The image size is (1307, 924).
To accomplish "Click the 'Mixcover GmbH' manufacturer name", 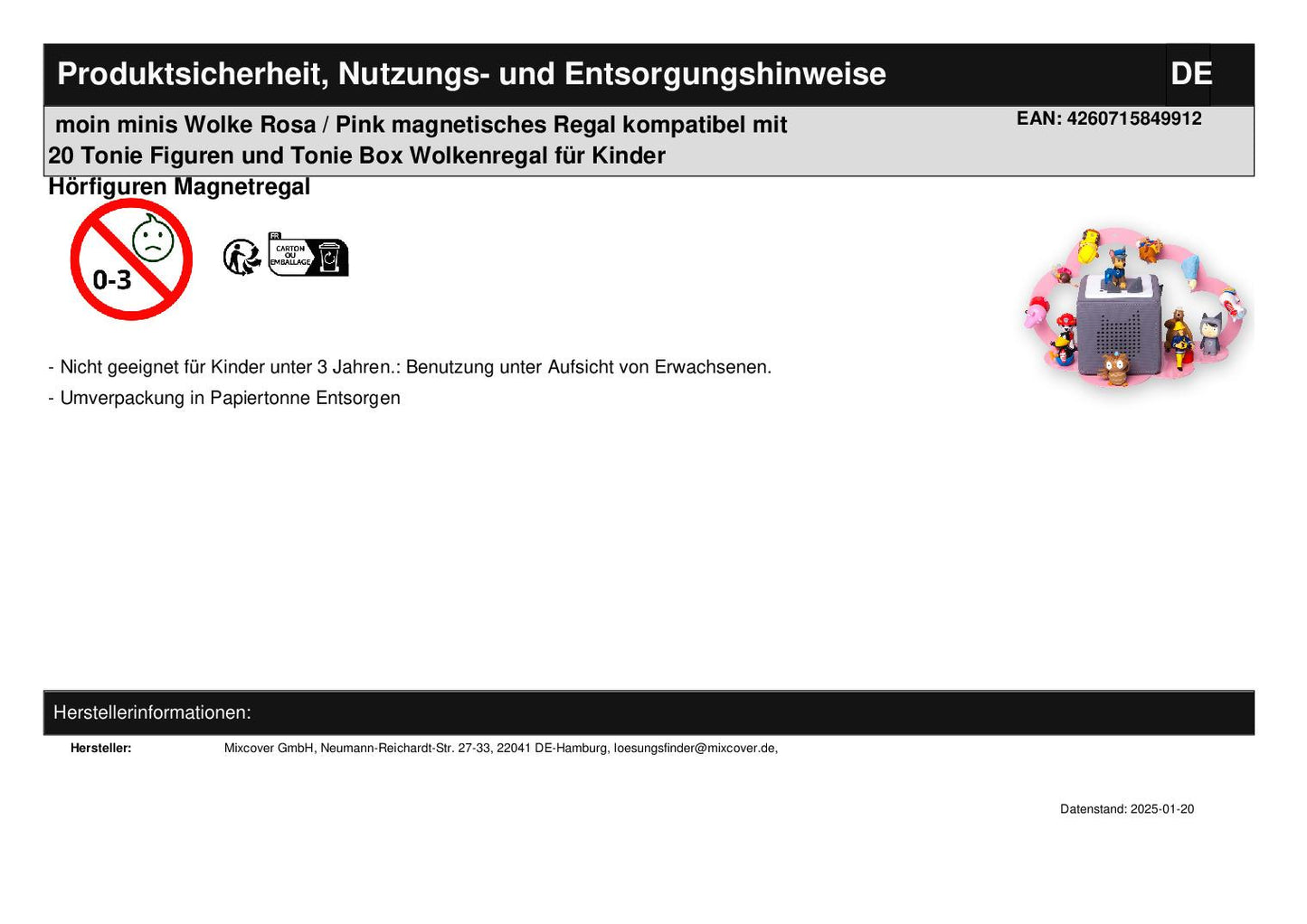I will point(270,749).
